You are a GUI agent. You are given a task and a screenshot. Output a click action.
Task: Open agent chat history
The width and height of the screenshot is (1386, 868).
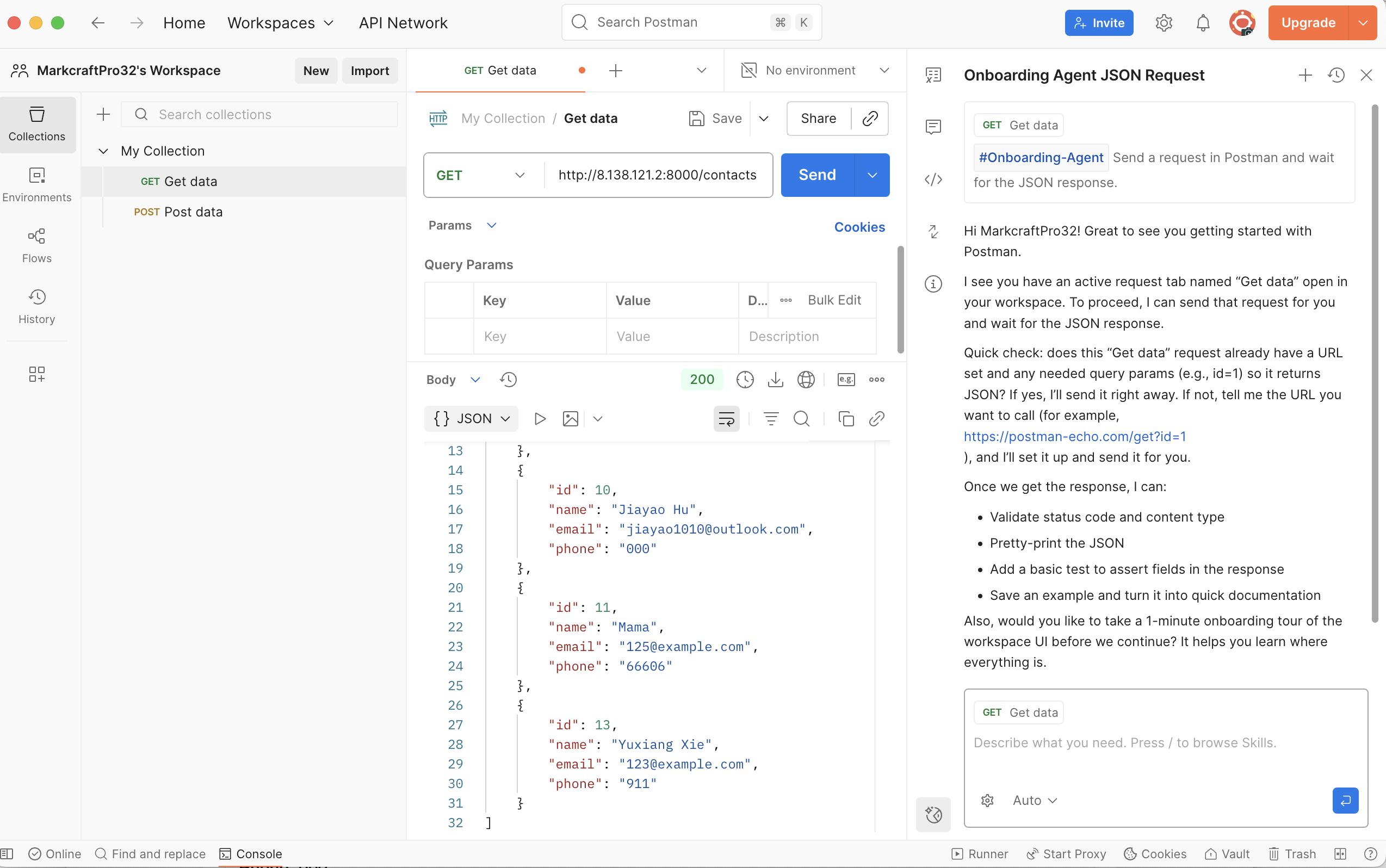[1336, 75]
